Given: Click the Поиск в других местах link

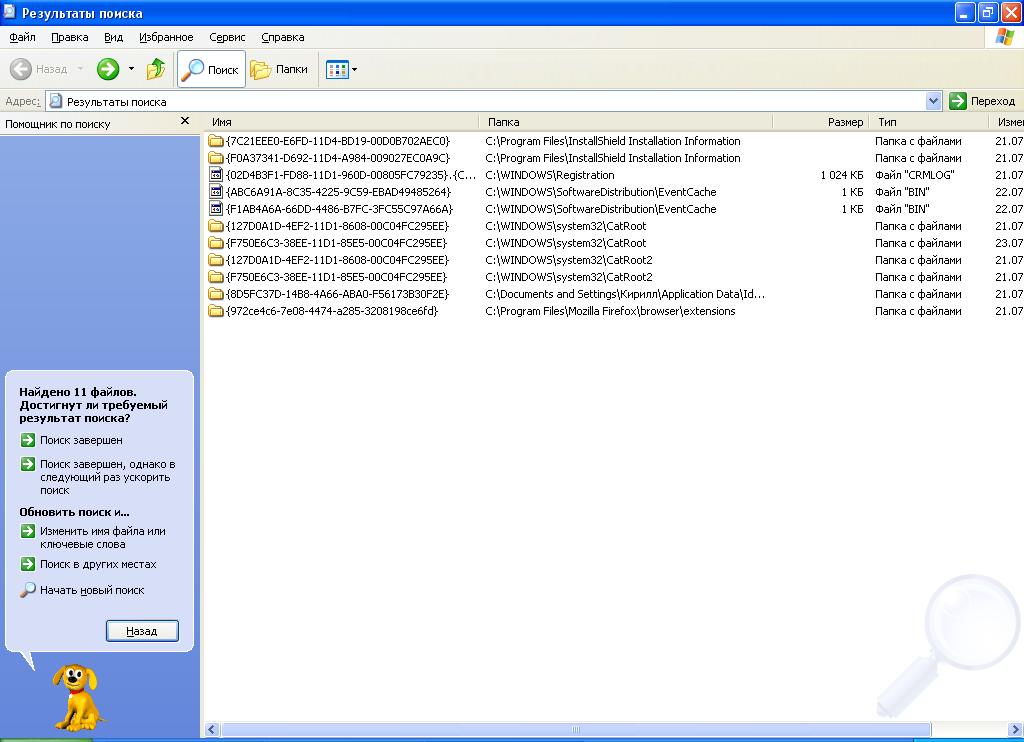Looking at the screenshot, I should coord(98,564).
